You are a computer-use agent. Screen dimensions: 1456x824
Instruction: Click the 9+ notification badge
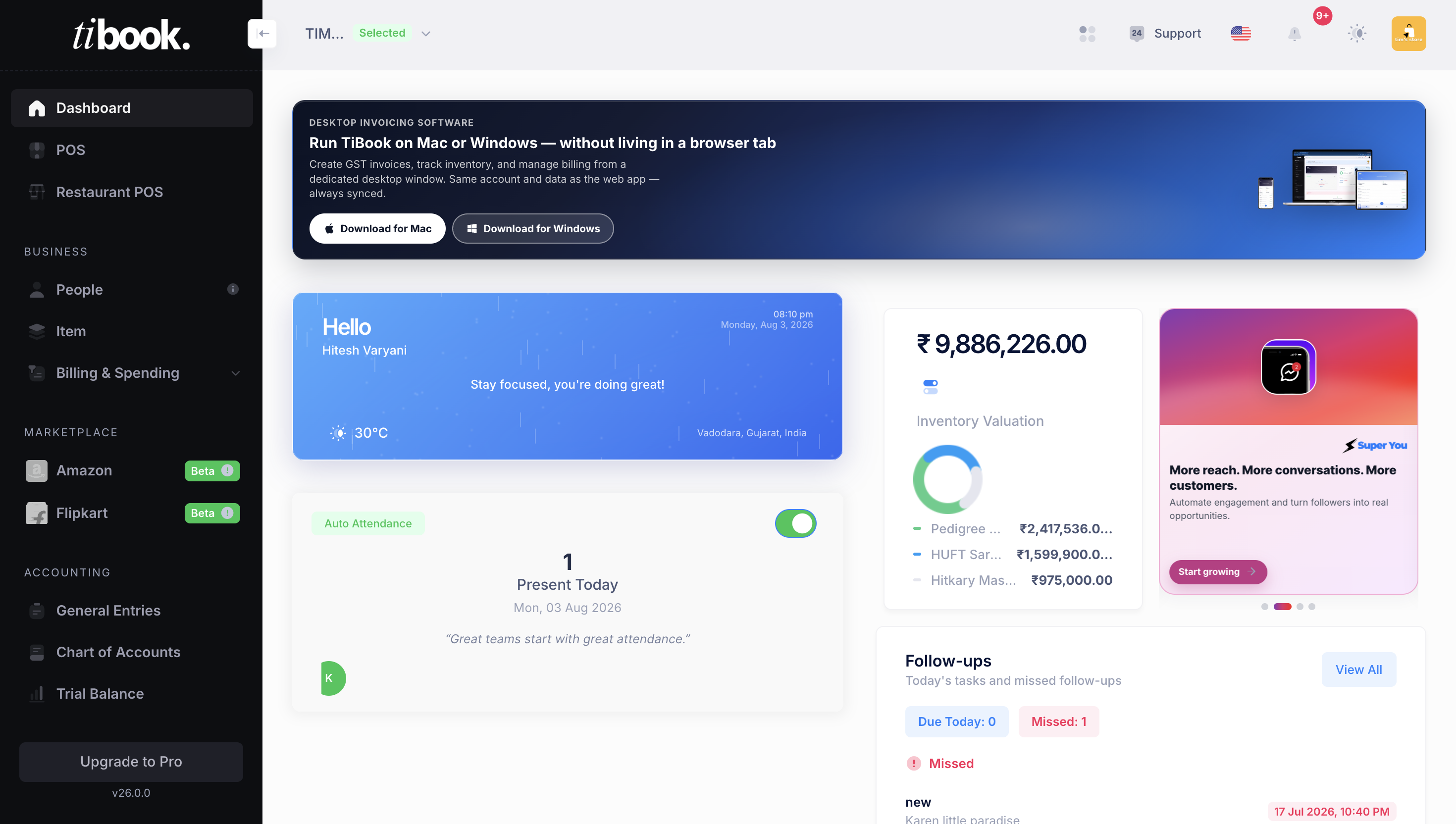click(1322, 16)
